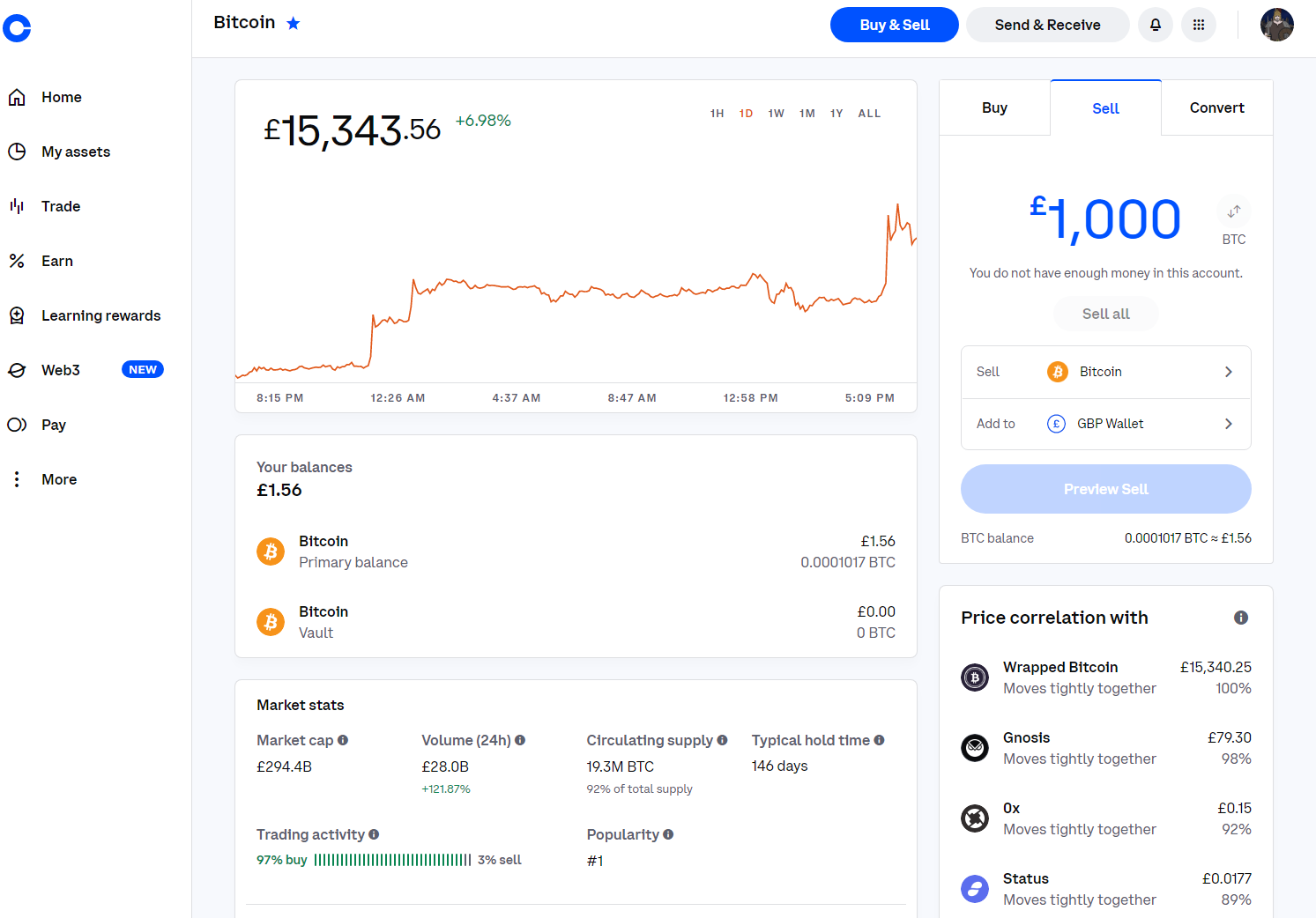Select the ALL chart range
The width and height of the screenshot is (1316, 918).
[x=869, y=114]
